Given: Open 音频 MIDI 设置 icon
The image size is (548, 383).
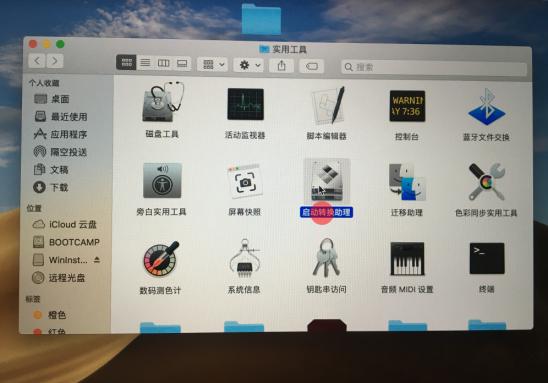Looking at the screenshot, I should click(x=407, y=259).
